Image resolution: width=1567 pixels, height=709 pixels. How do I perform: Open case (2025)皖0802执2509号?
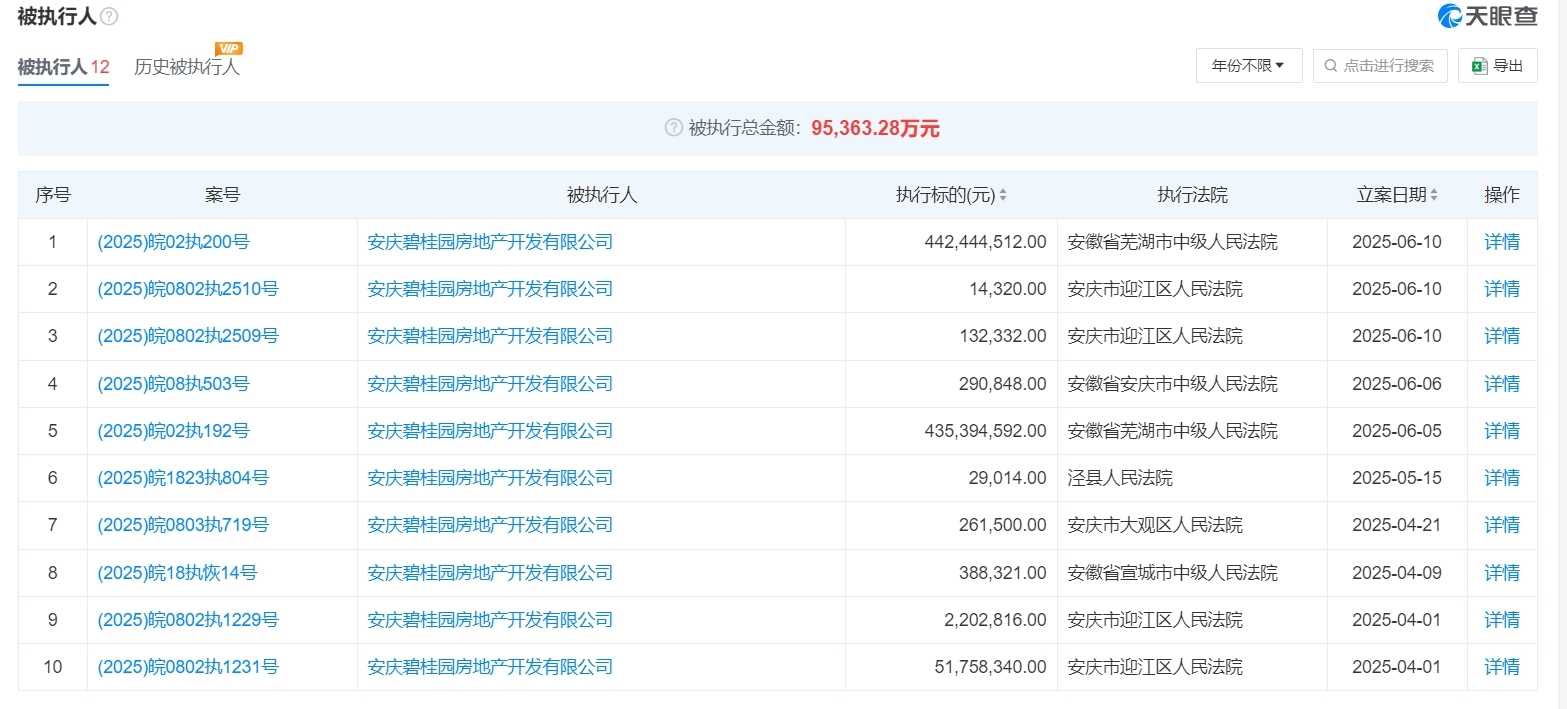coord(188,336)
